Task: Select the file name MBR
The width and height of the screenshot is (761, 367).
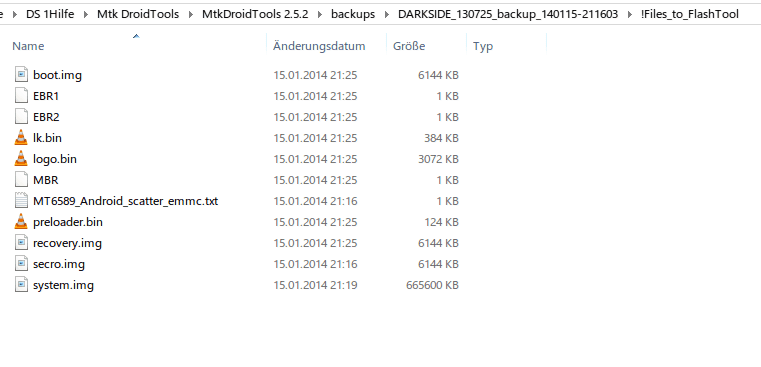Action: click(x=46, y=180)
